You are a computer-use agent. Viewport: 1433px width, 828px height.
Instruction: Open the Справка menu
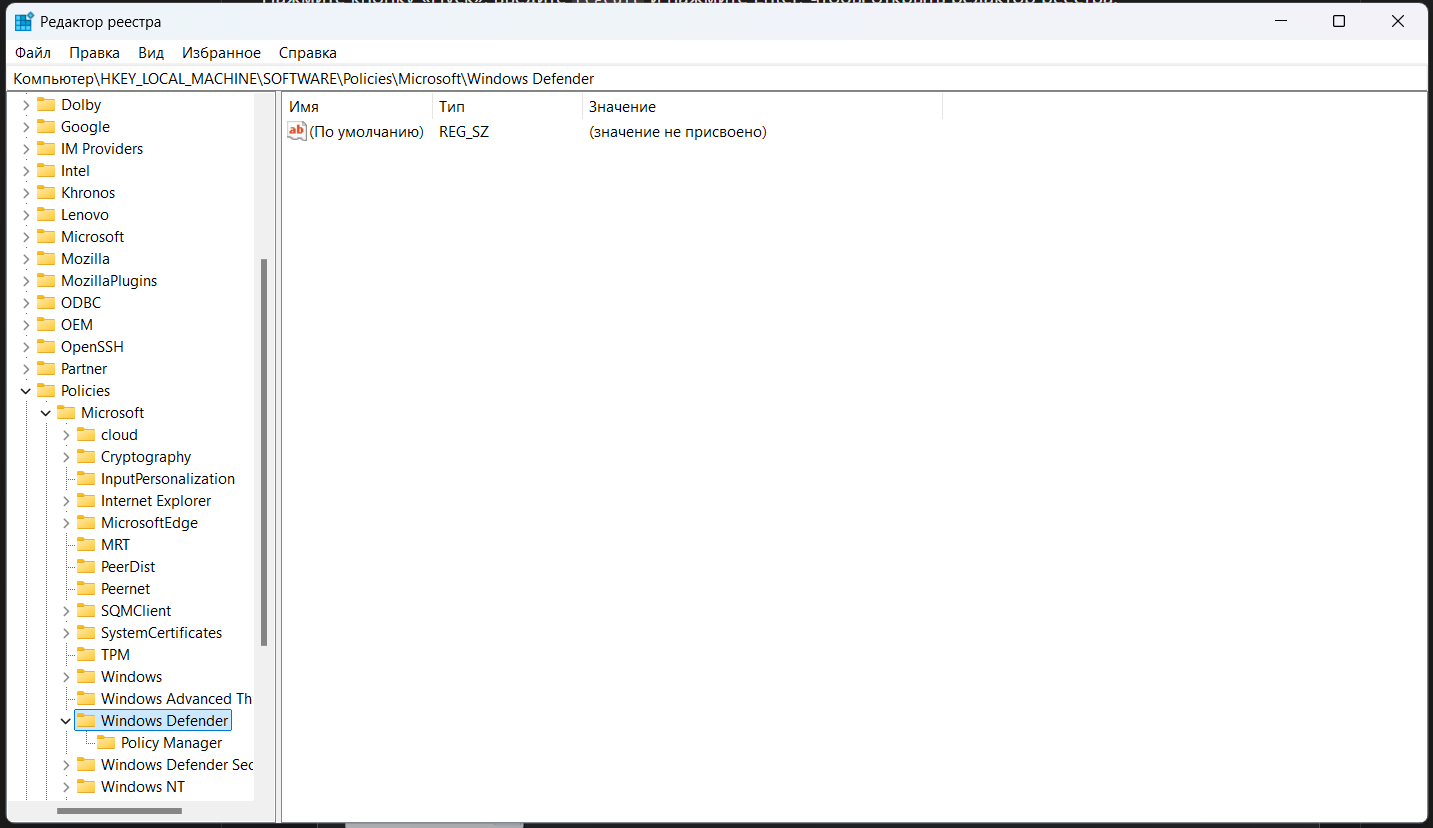pyautogui.click(x=308, y=53)
